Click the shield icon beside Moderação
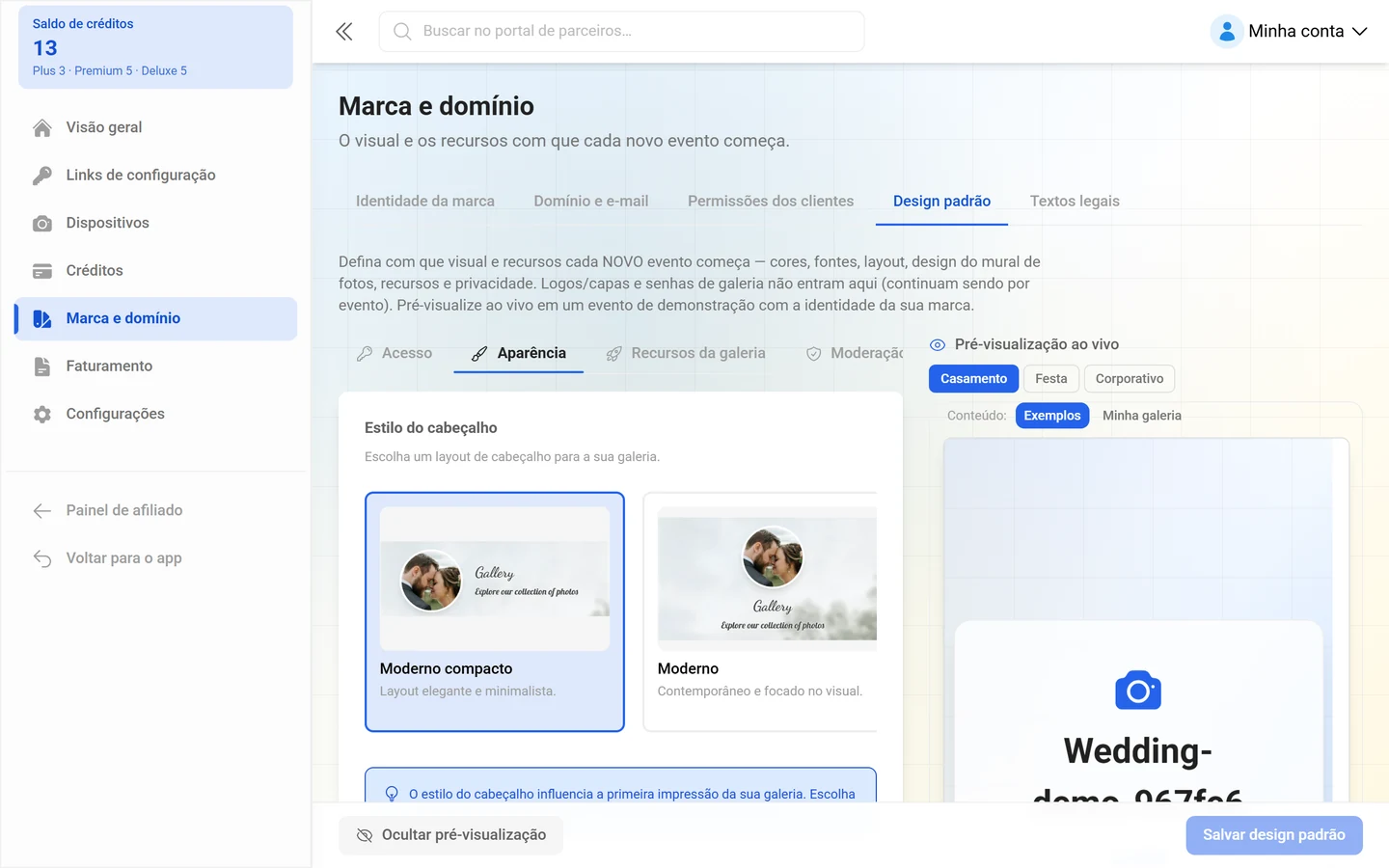The image size is (1389, 868). coord(814,354)
